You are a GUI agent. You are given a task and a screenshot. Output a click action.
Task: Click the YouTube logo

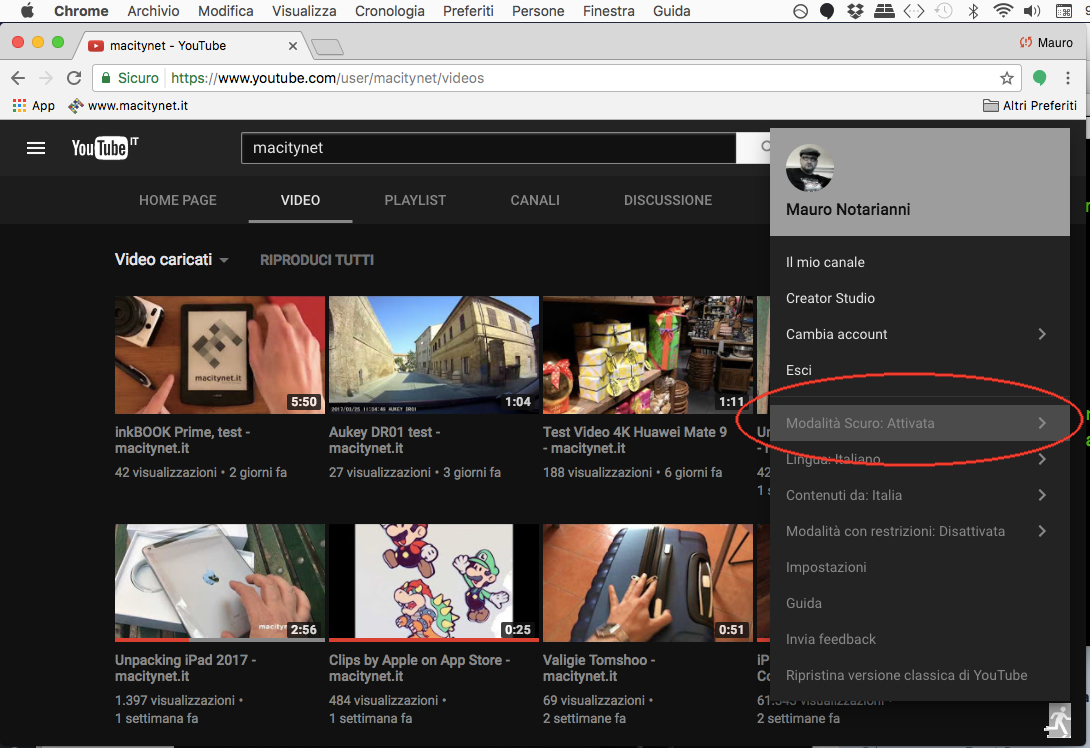coord(104,148)
